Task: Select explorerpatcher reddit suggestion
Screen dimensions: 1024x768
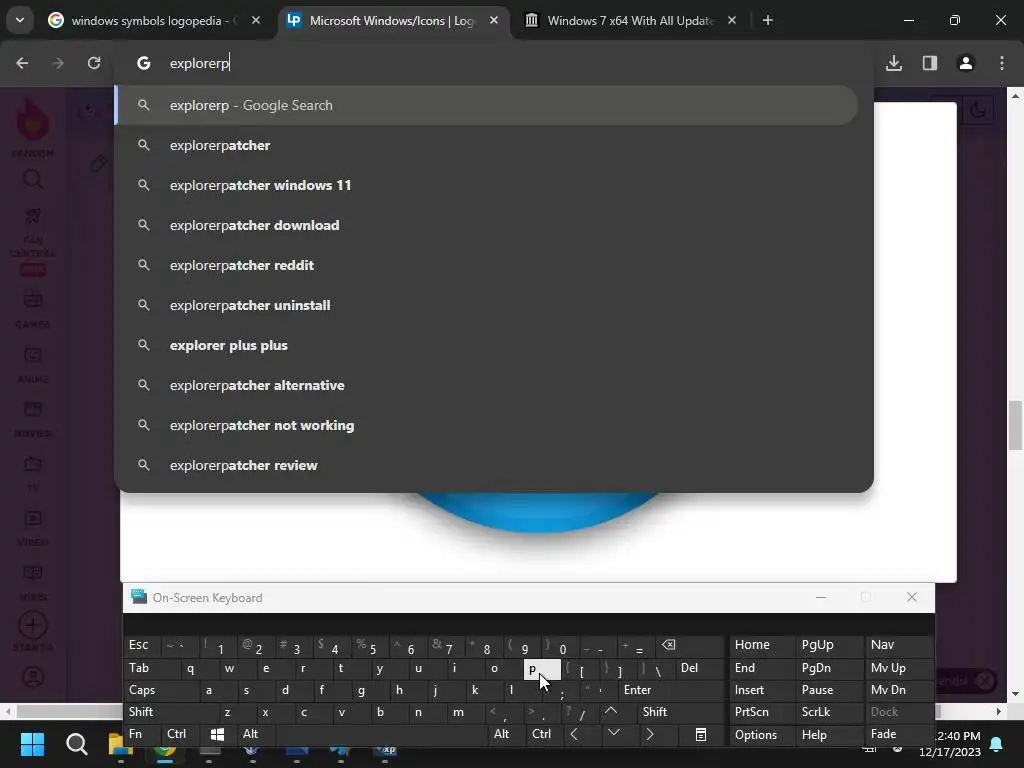Action: 486,265
